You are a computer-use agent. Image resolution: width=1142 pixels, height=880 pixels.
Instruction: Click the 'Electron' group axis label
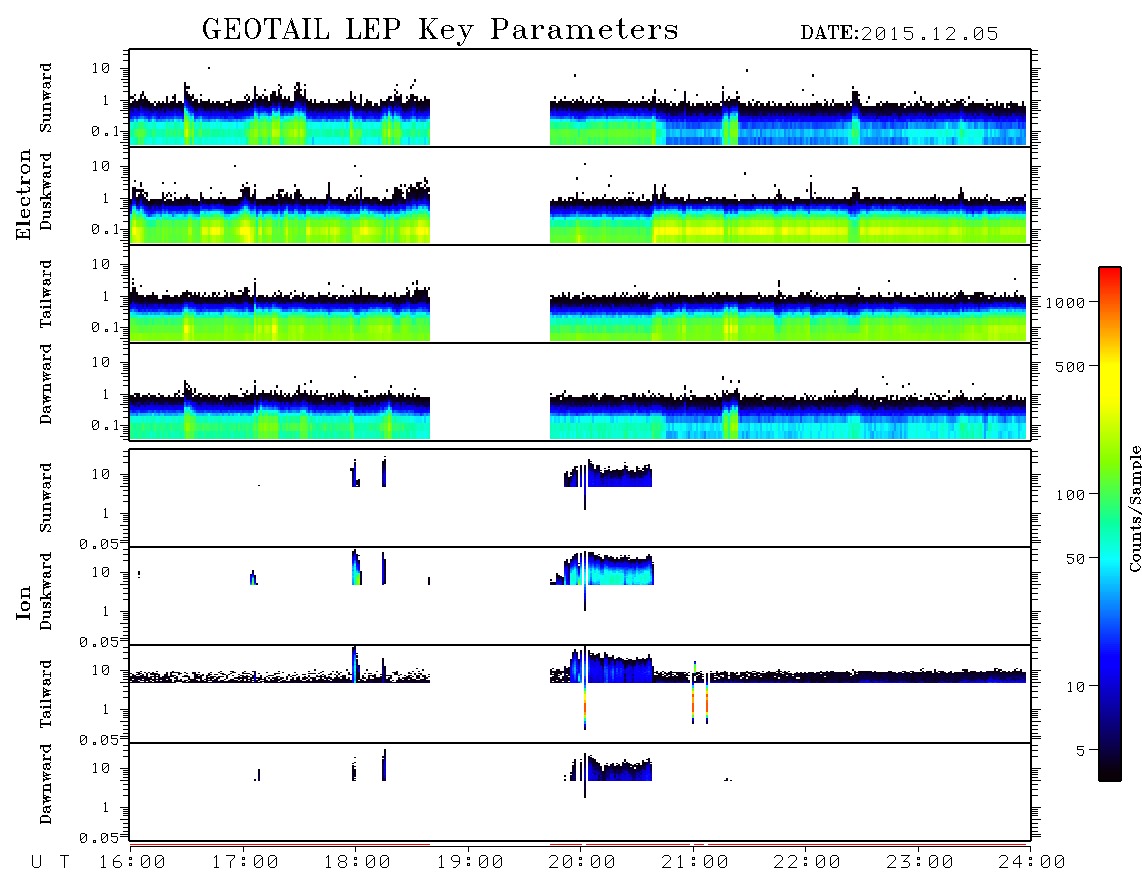click(23, 194)
